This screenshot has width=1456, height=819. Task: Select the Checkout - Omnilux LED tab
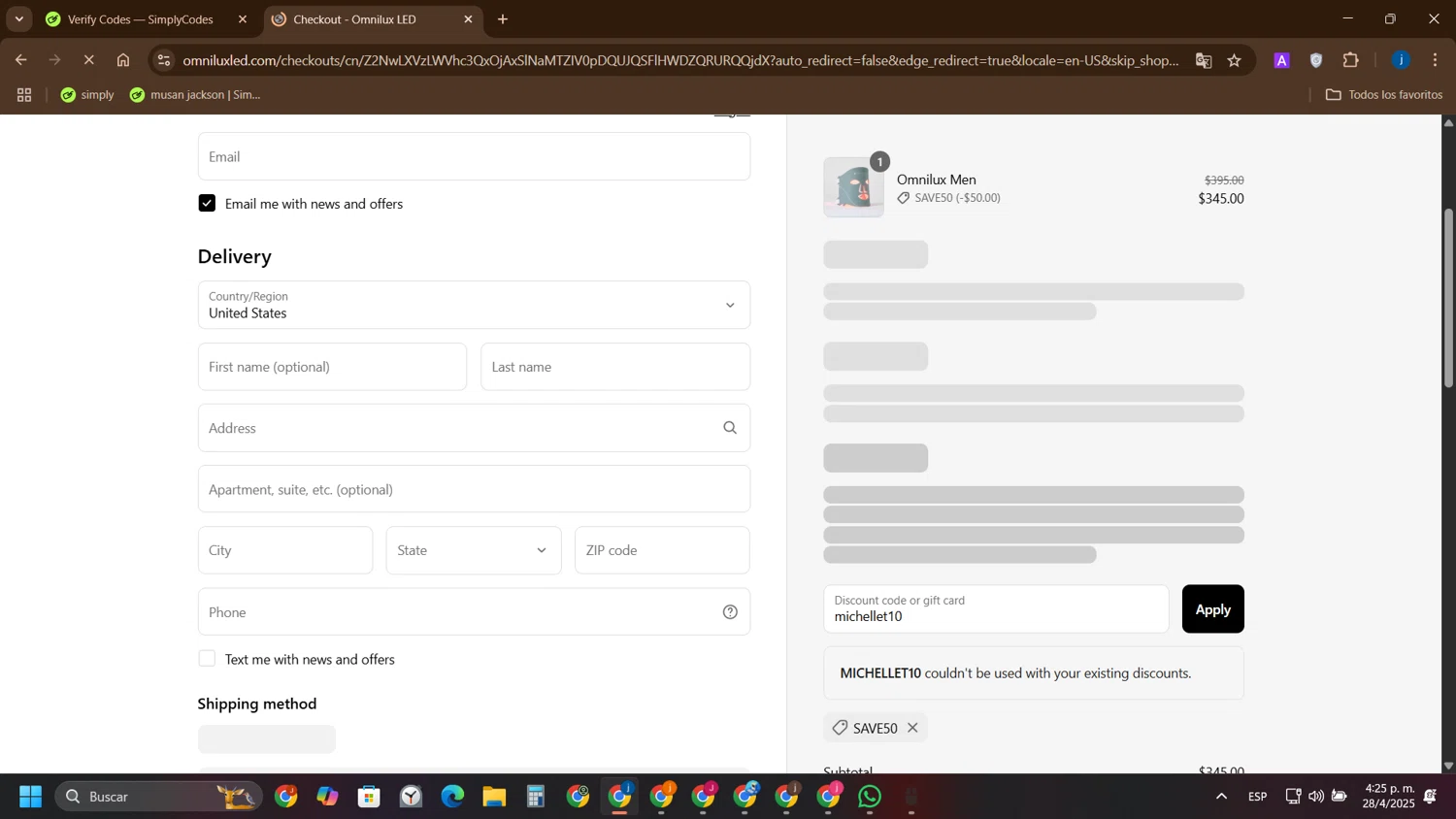(354, 19)
